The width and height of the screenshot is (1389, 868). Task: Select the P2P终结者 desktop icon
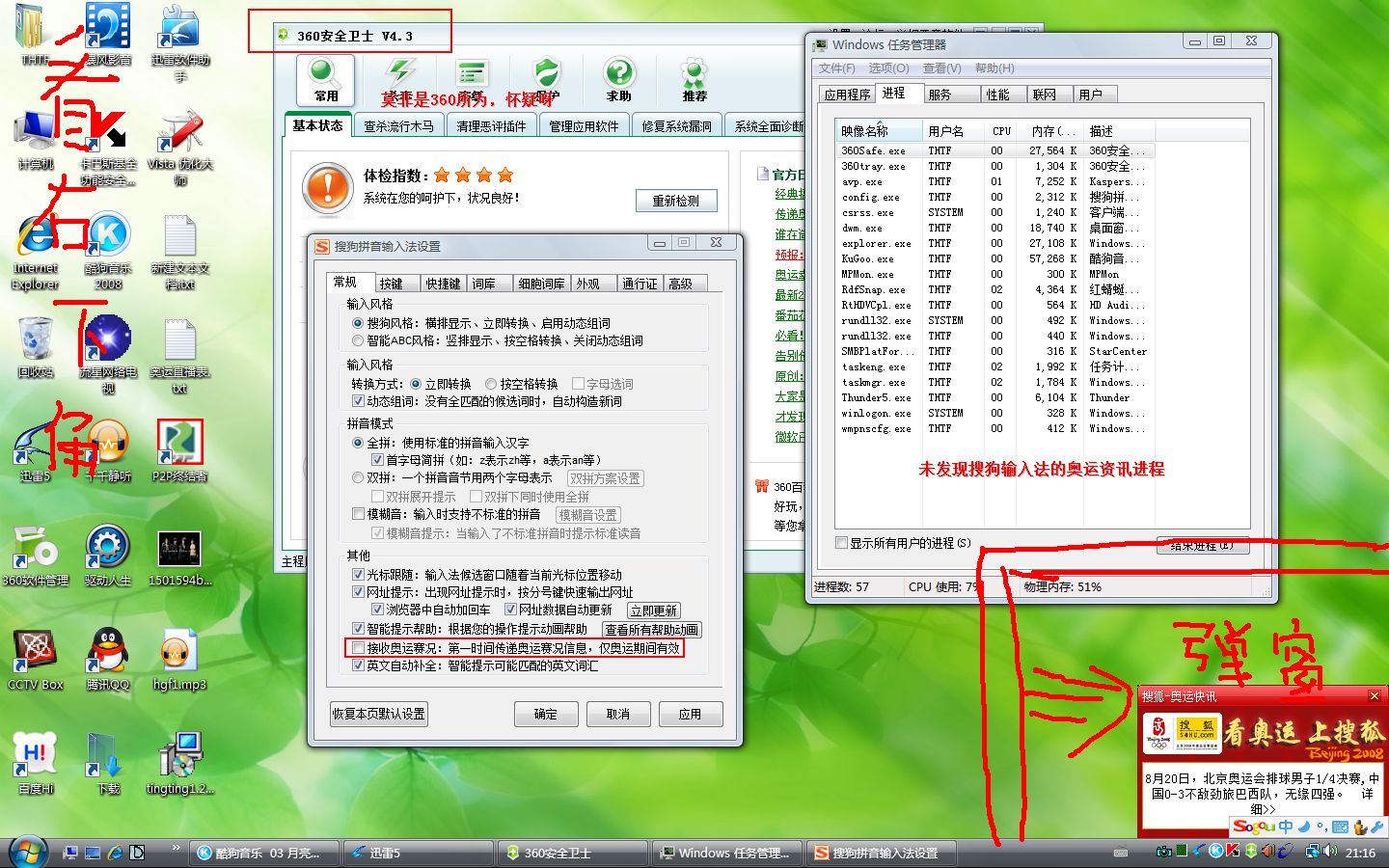pyautogui.click(x=179, y=450)
